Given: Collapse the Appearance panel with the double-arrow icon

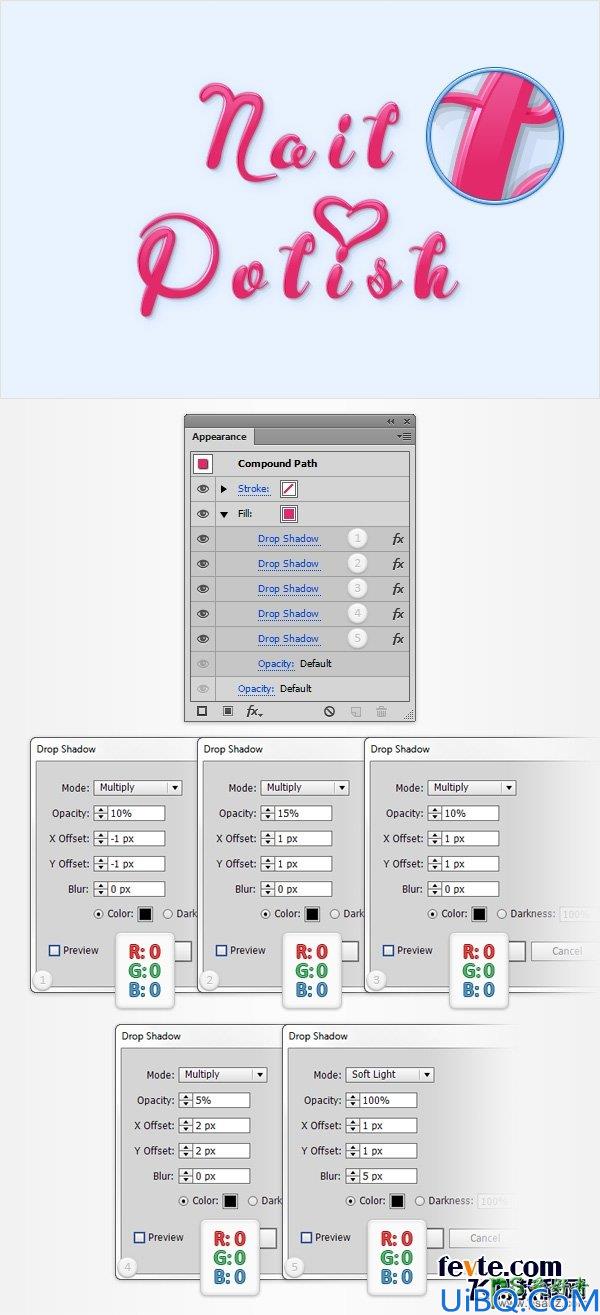Looking at the screenshot, I should [x=391, y=421].
